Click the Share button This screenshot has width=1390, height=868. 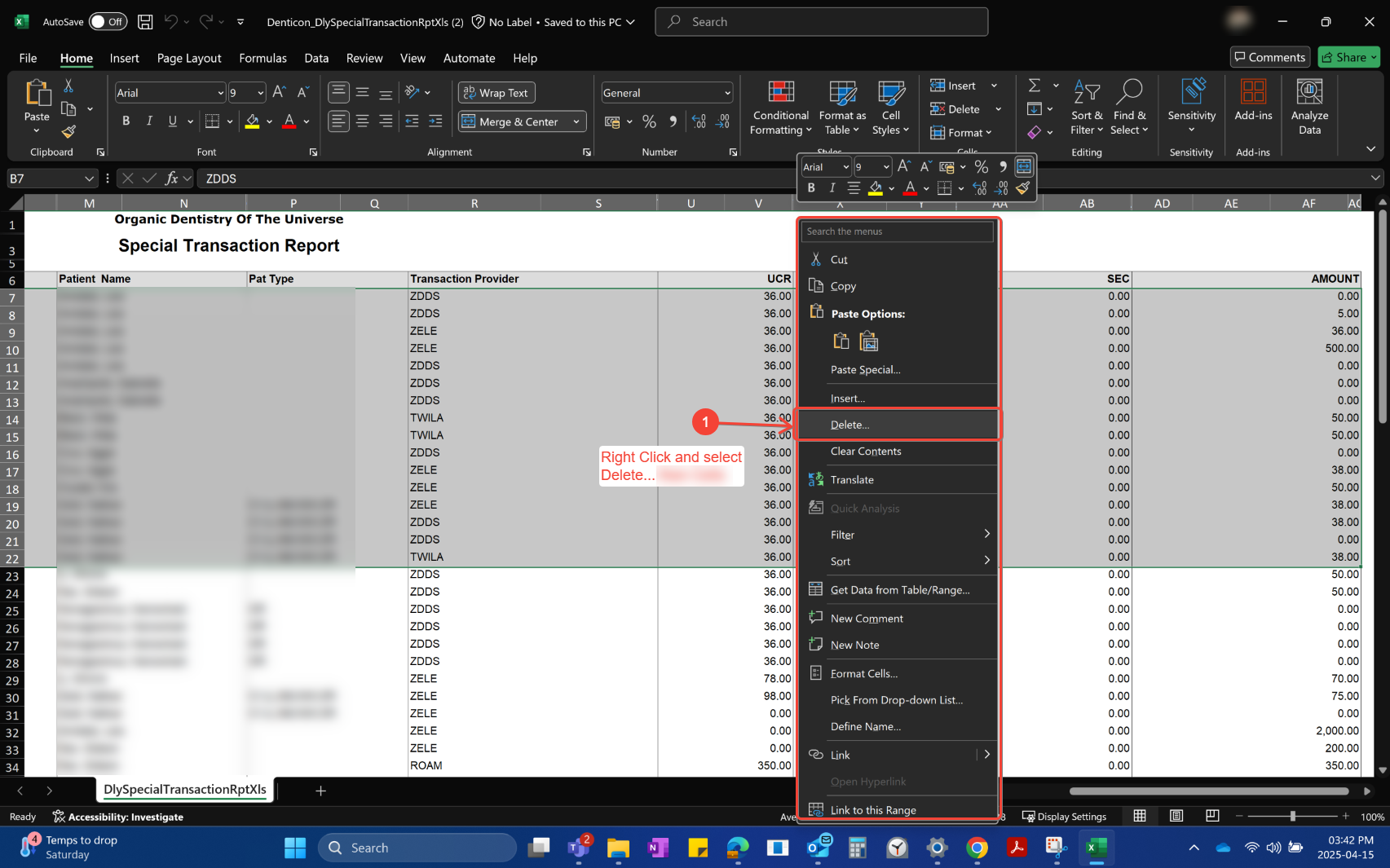pos(1348,57)
